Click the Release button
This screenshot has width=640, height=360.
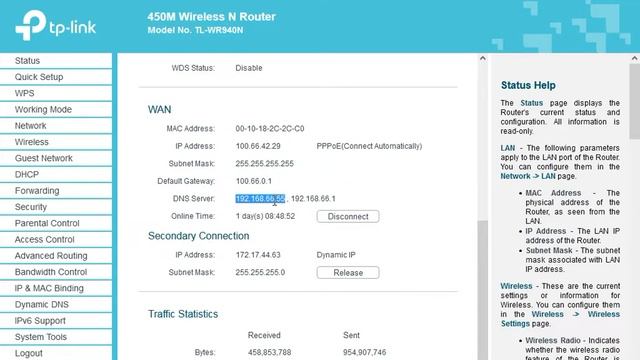click(348, 273)
